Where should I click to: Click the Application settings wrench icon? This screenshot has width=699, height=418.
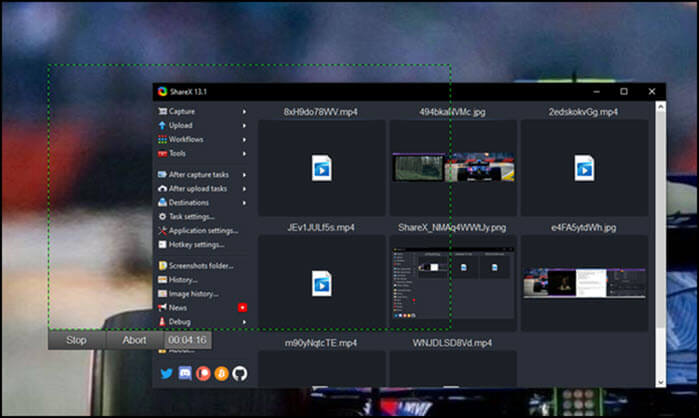pos(163,230)
